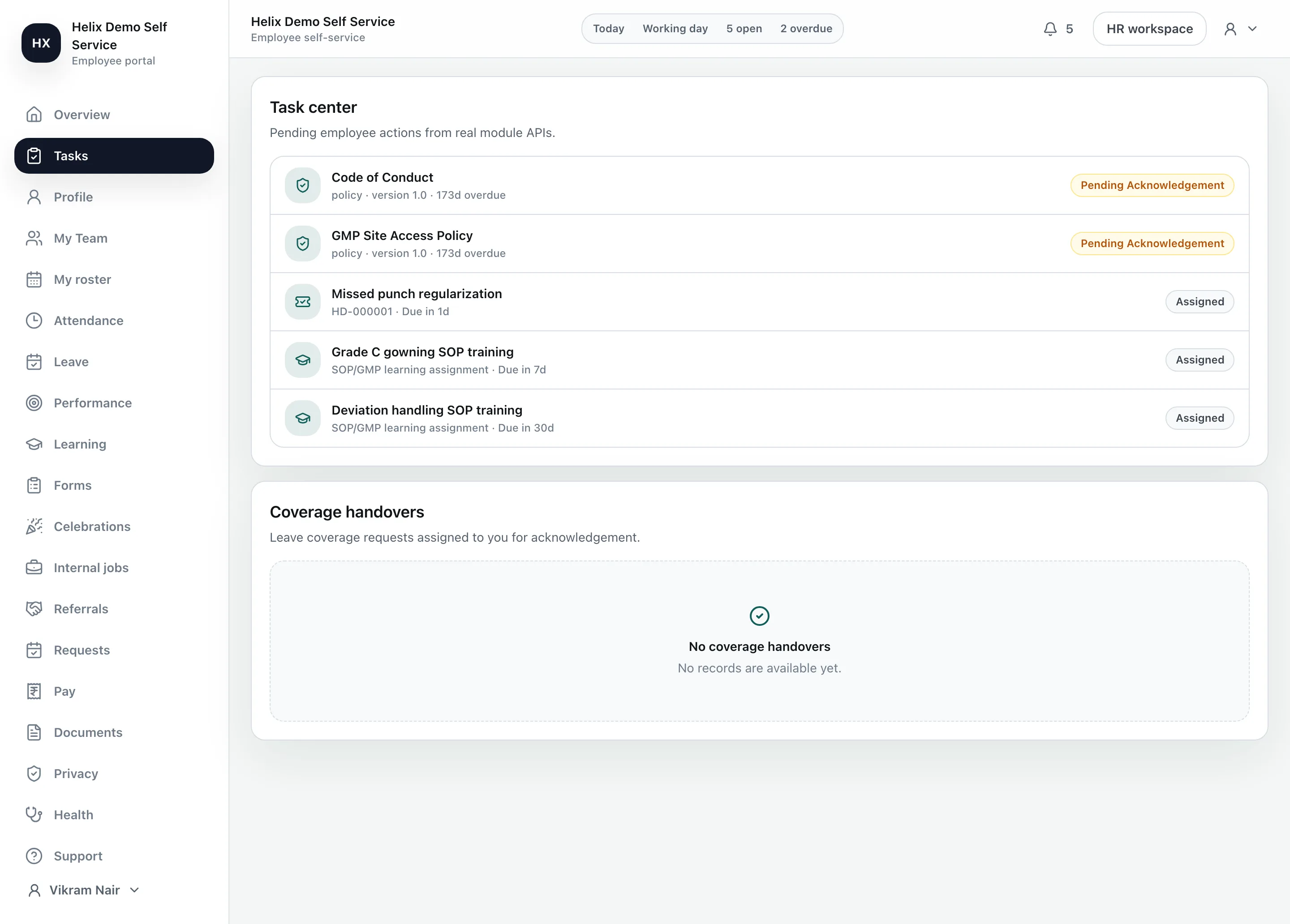Open GMP Site Access Policy task
Viewport: 1290px width, 924px height.
click(759, 244)
